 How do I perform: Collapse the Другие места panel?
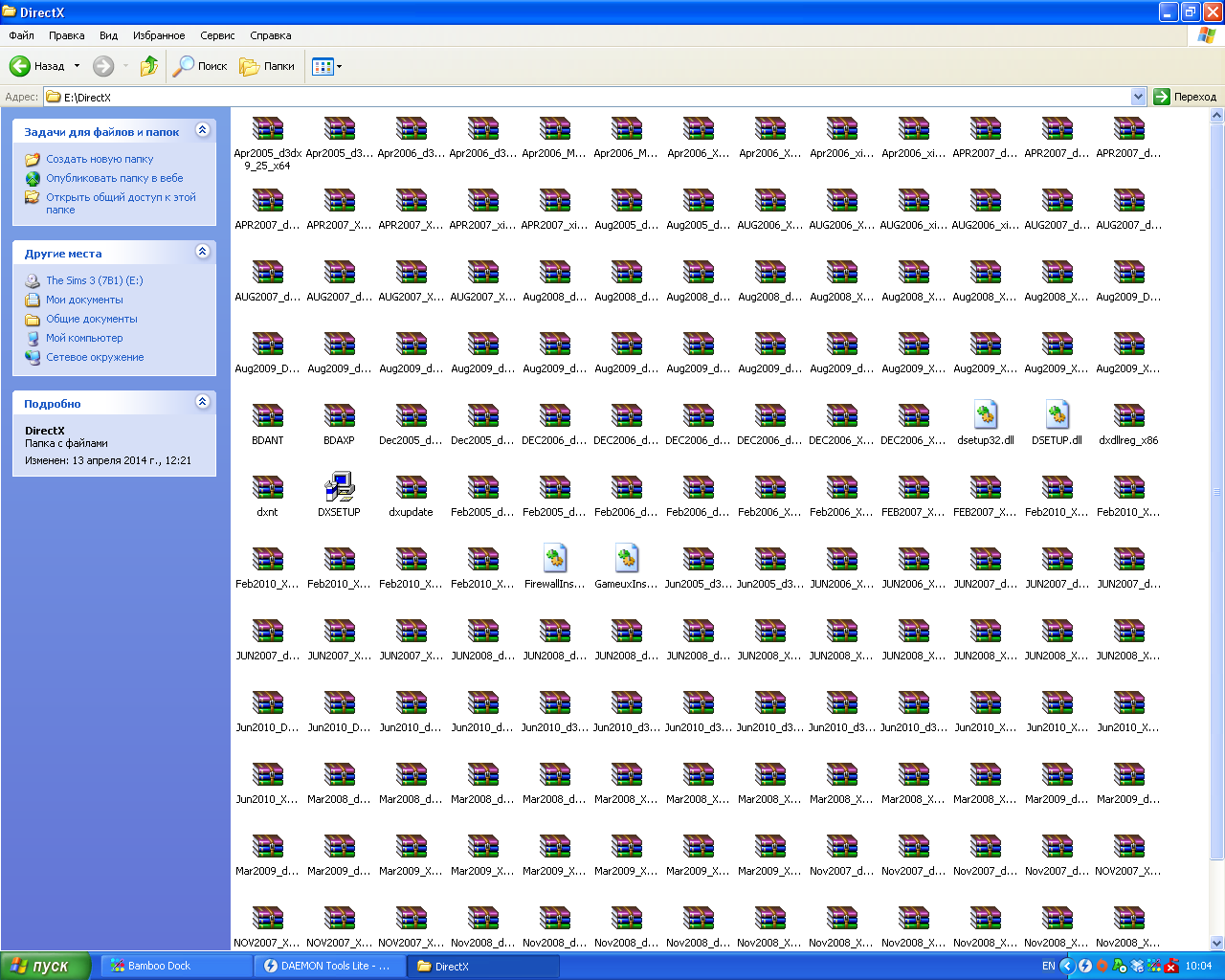pyautogui.click(x=202, y=252)
